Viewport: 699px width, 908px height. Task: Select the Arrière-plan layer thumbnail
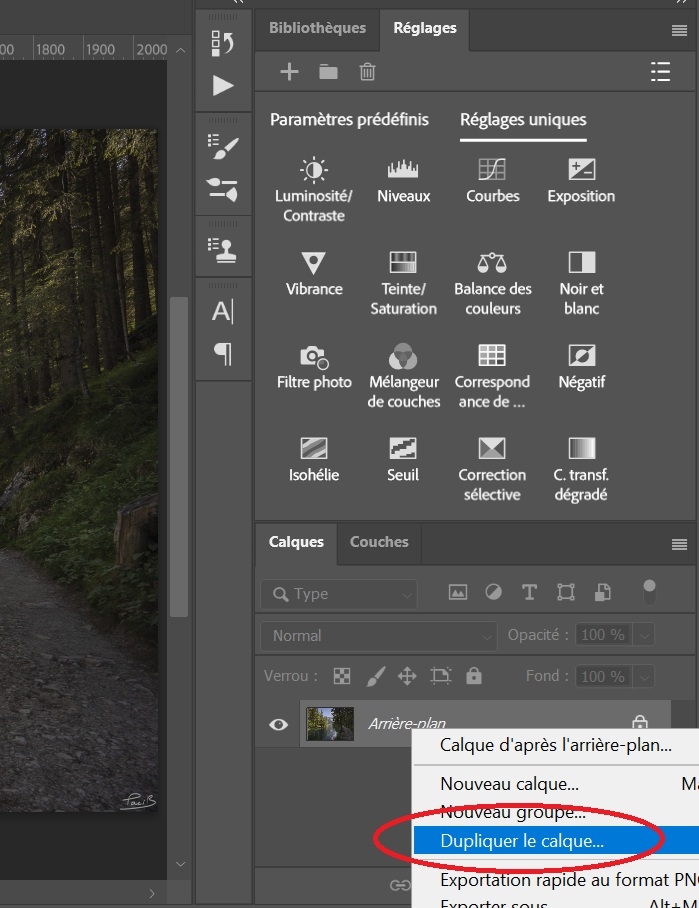tap(330, 724)
